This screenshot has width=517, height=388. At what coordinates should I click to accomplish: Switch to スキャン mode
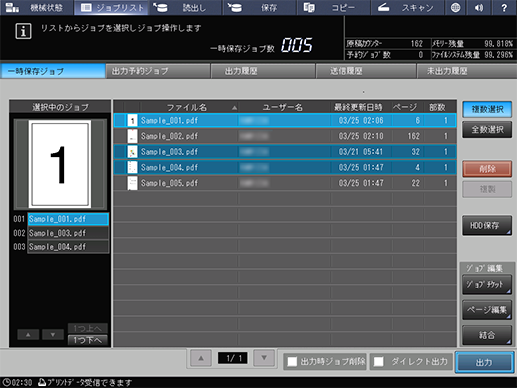click(408, 7)
